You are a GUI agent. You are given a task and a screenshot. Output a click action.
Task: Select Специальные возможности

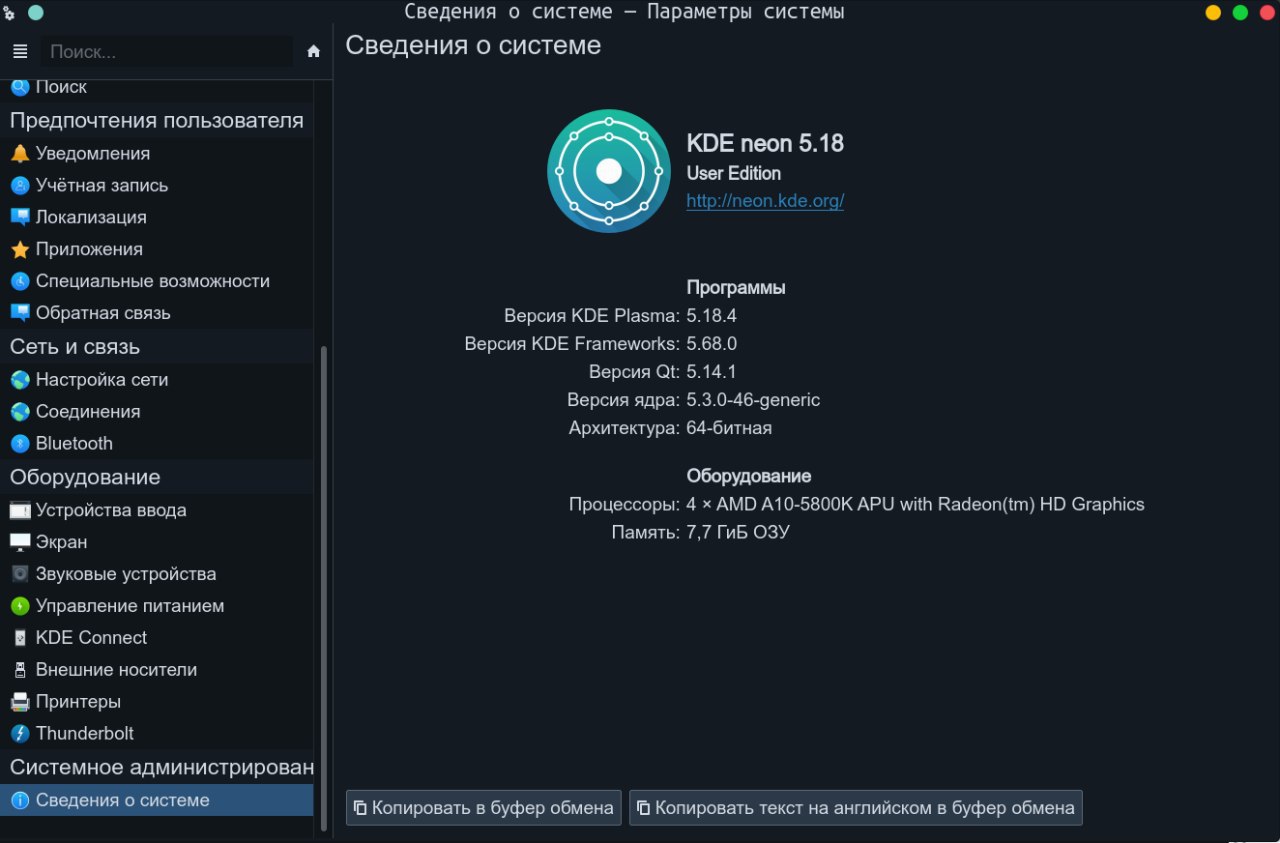[157, 281]
